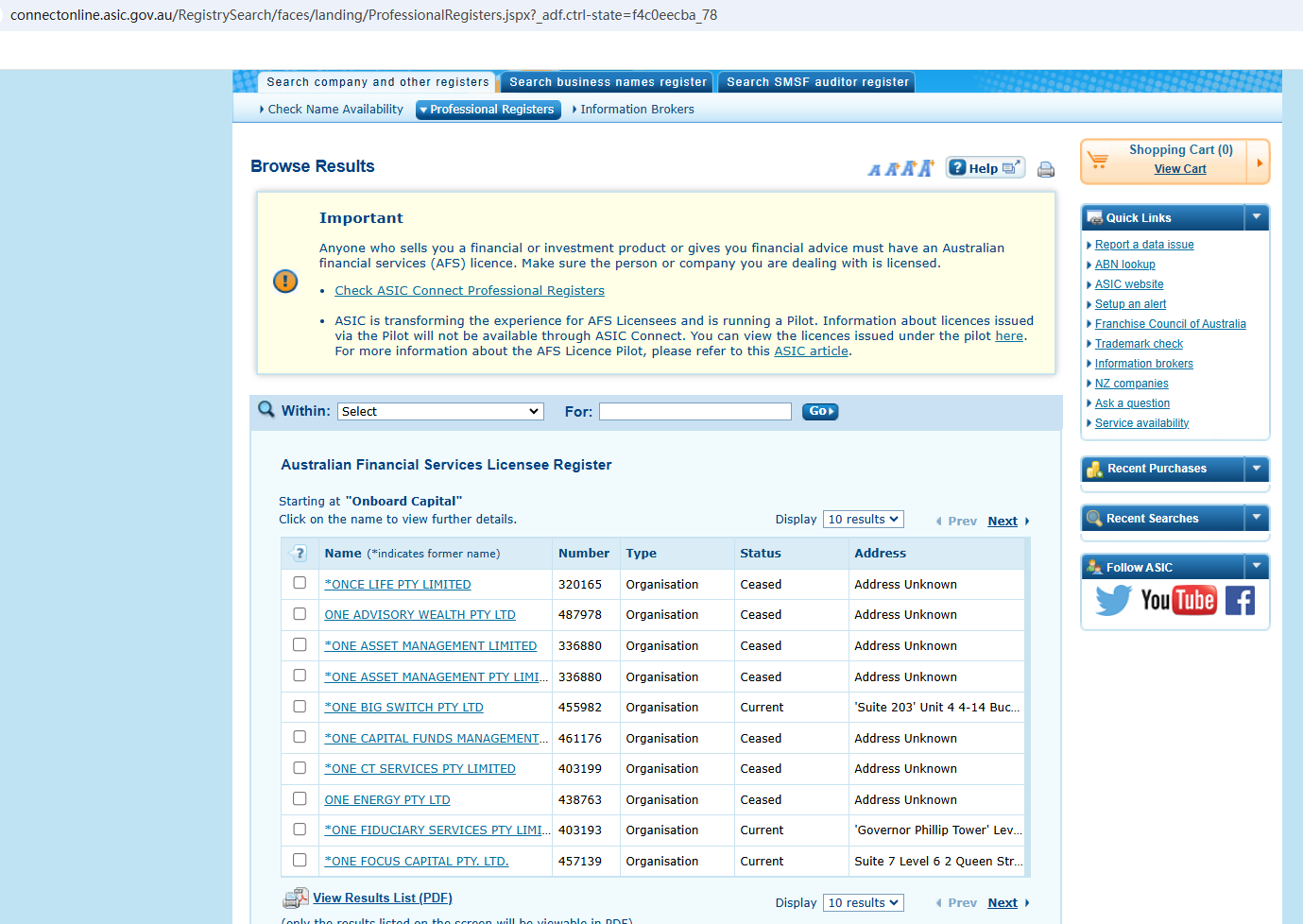Switch to Search SMSF auditor register tab
Screen dimensions: 1303x924
point(817,82)
